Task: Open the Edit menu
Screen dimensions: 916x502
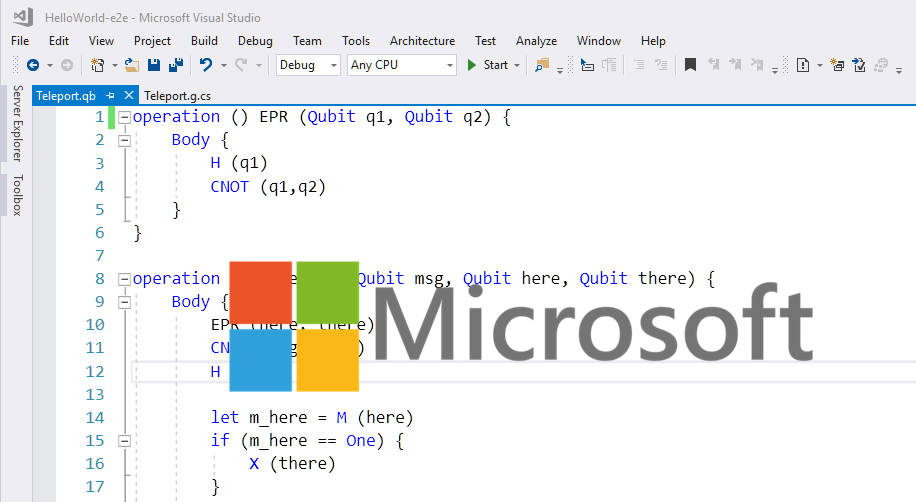Action: coord(59,41)
